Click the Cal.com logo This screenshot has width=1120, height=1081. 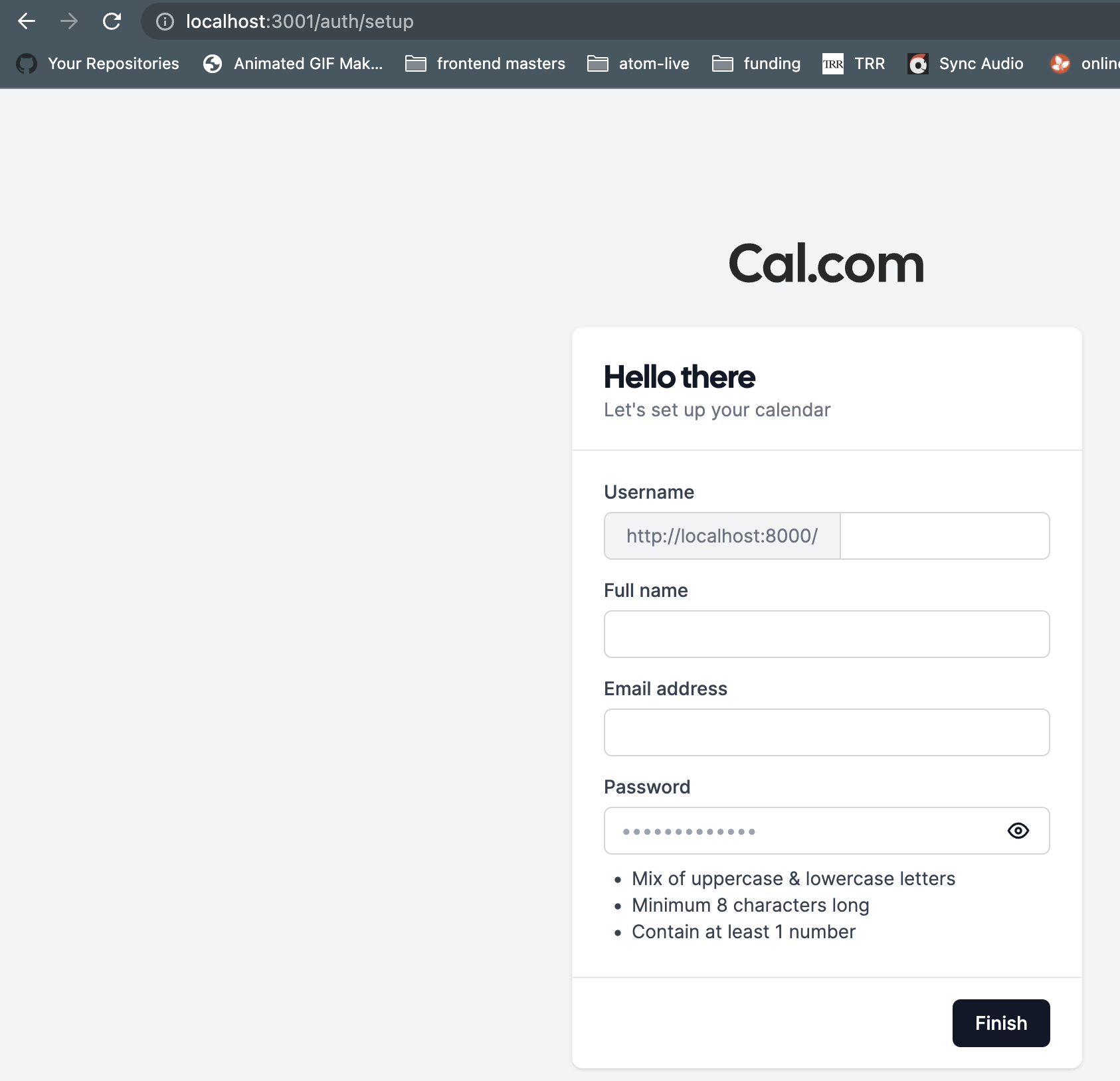(x=826, y=263)
